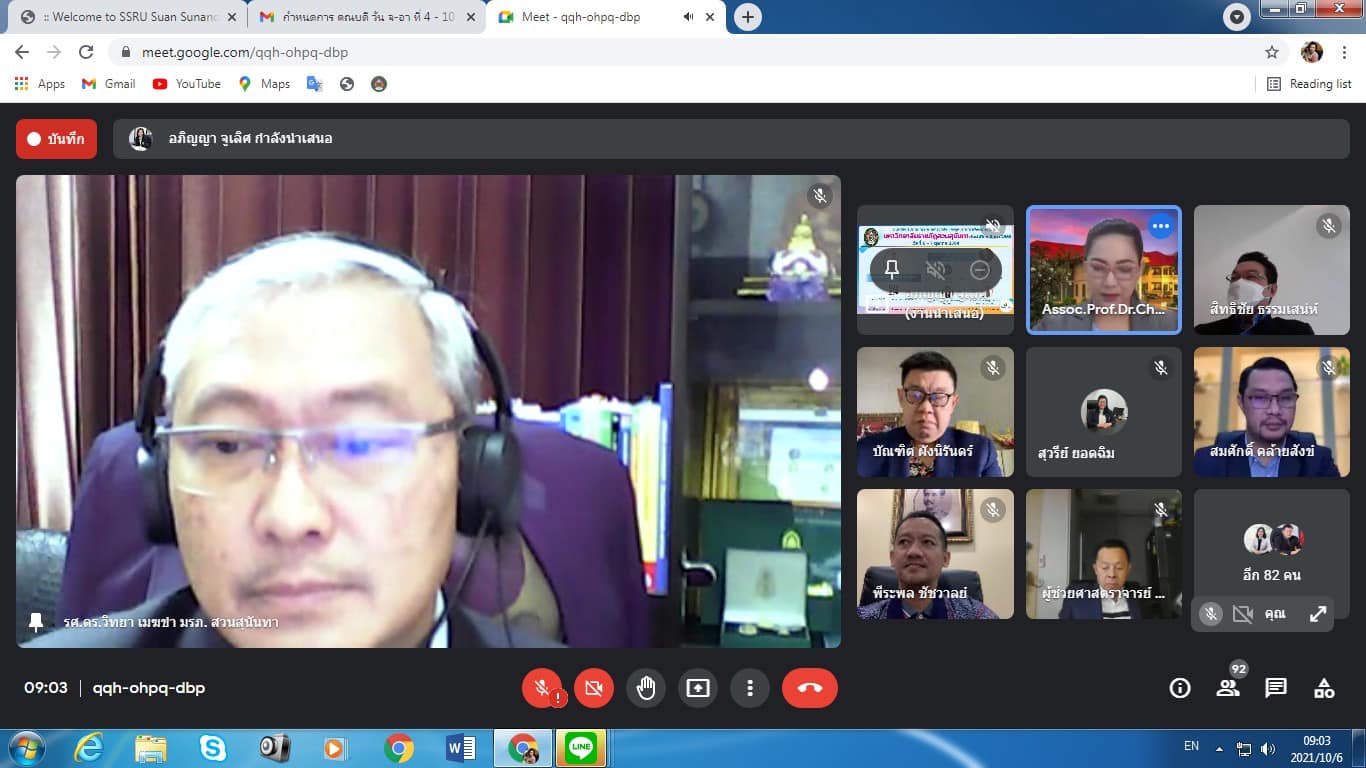This screenshot has width=1366, height=768.
Task: Show participants list with 92 badge
Action: click(1228, 688)
